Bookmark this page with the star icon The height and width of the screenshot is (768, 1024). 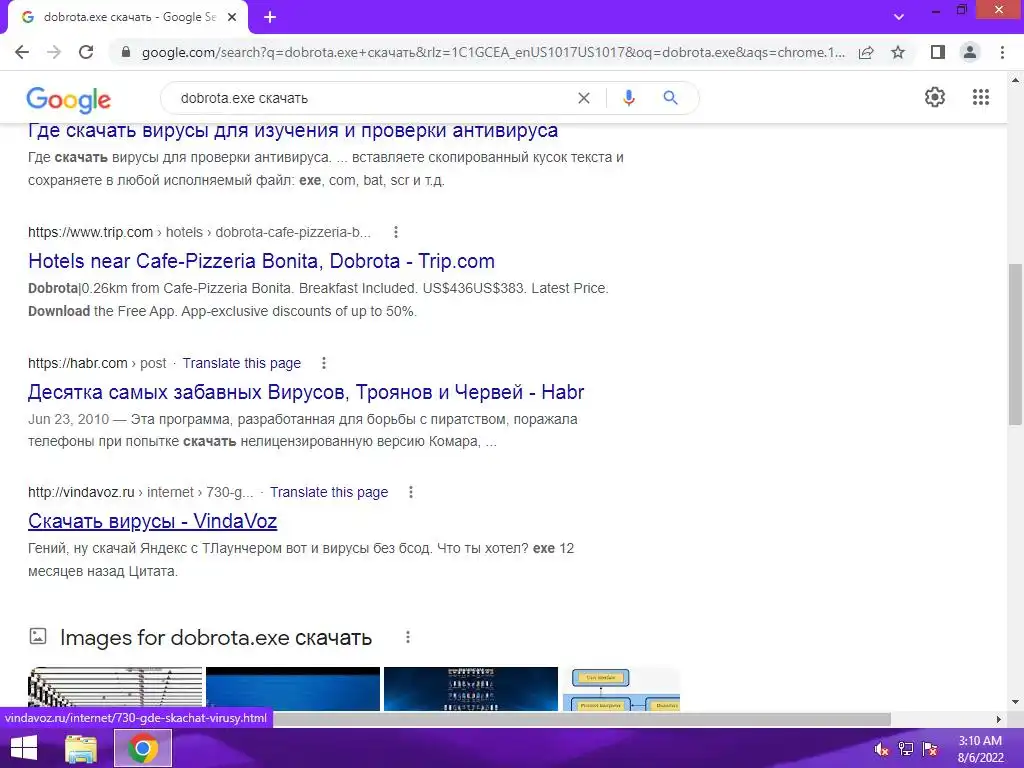[898, 52]
